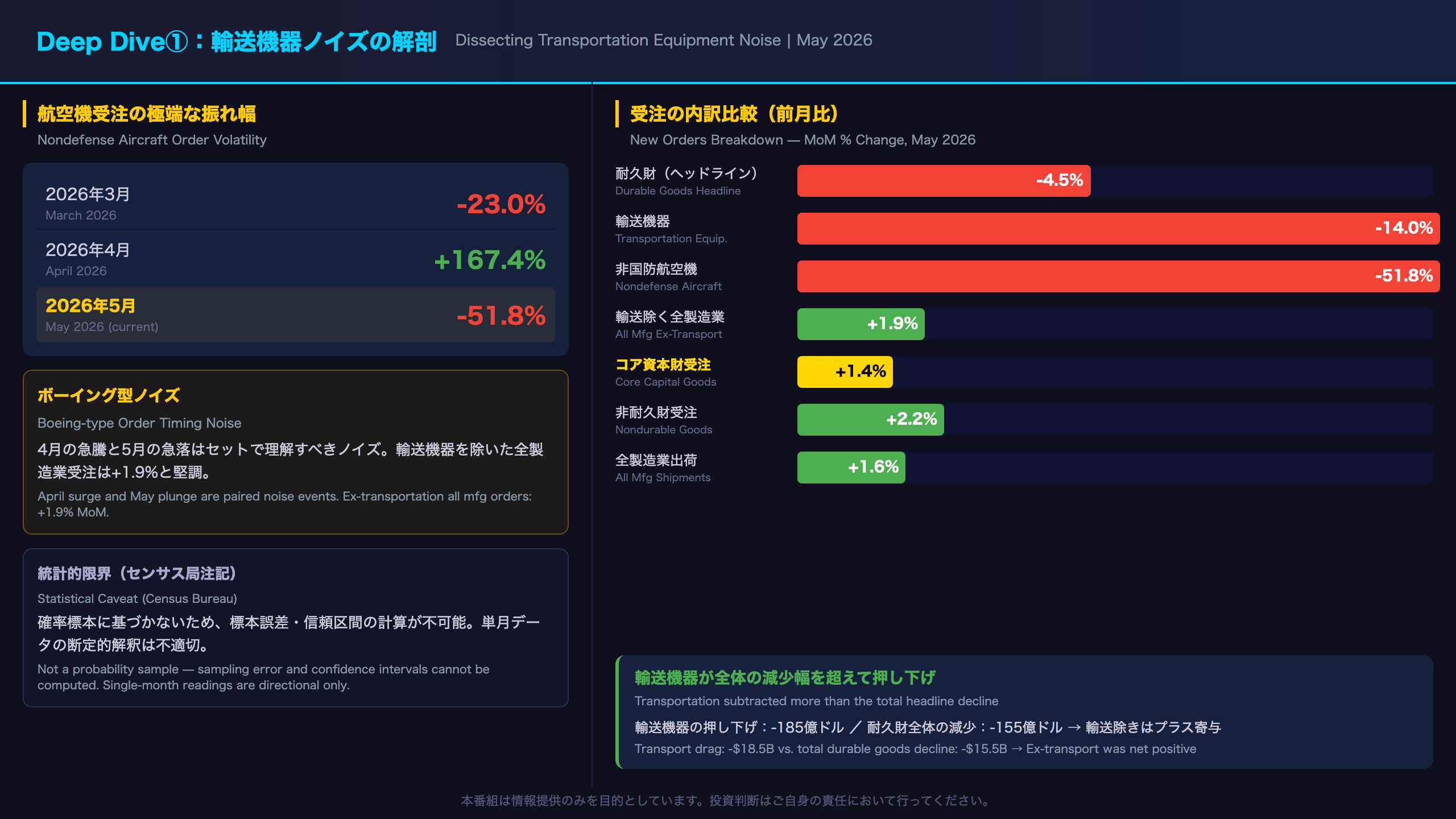The image size is (1456, 819).
Task: Click the red -51.8% Nondefense Aircraft bar
Action: pyautogui.click(x=1118, y=276)
